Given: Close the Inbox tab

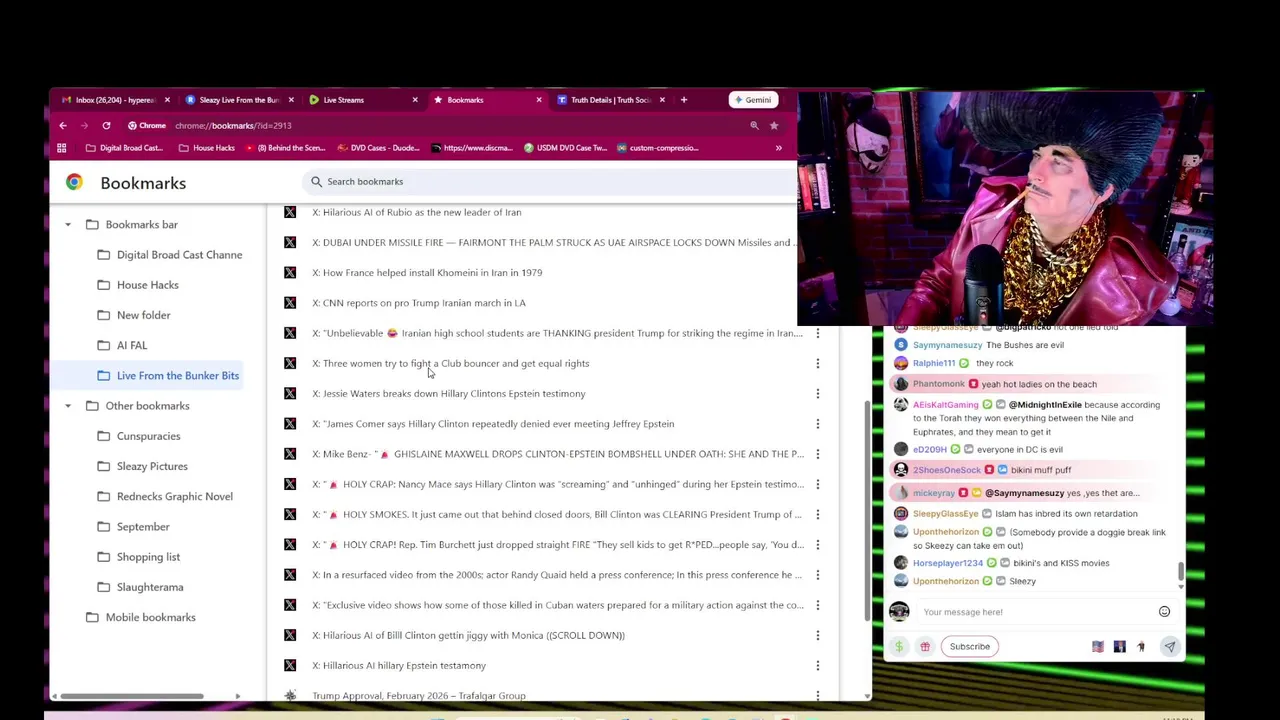Looking at the screenshot, I should coord(167,100).
